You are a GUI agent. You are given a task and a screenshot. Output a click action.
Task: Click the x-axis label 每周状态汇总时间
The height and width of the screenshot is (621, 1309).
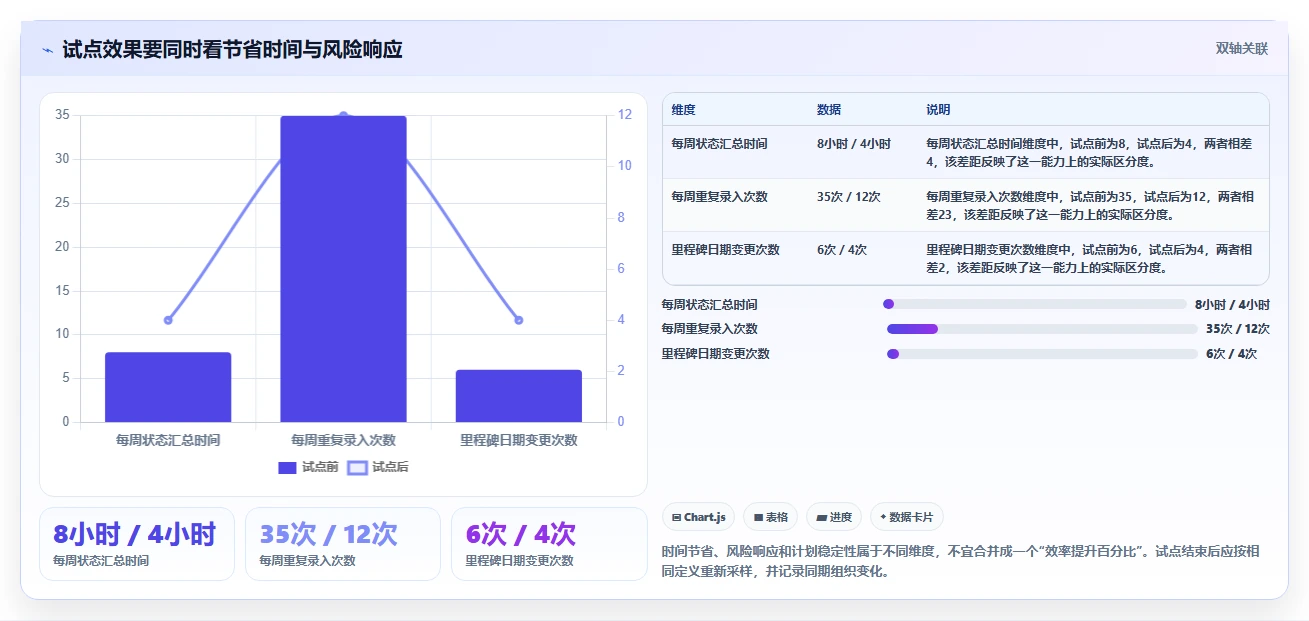(x=168, y=440)
